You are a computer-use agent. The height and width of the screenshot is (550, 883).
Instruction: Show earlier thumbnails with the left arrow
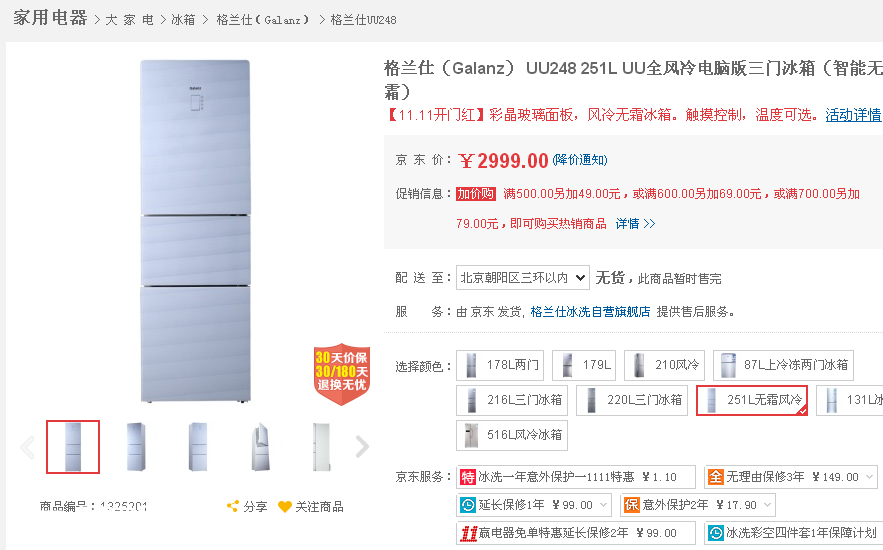27,447
